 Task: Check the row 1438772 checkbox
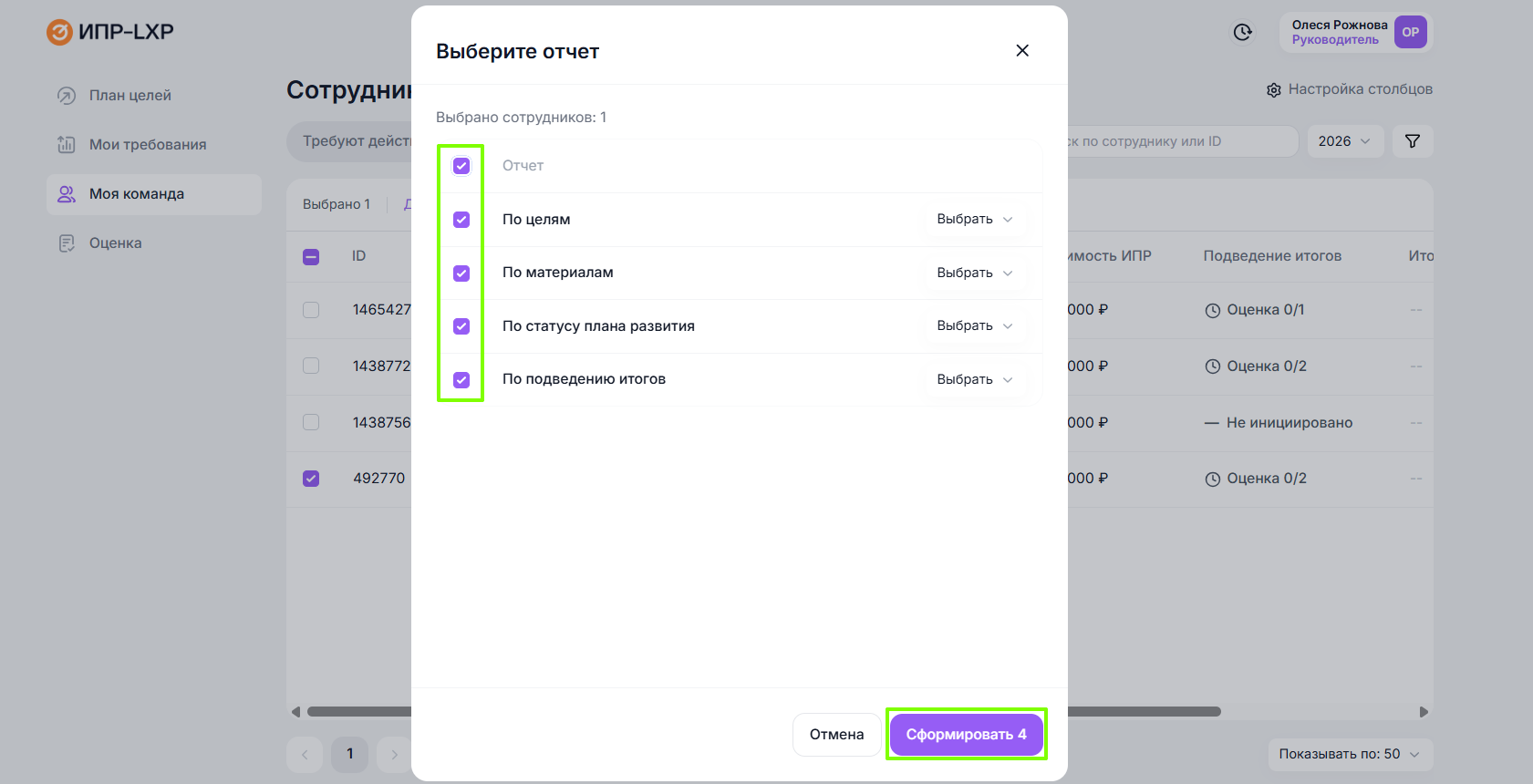pos(311,366)
